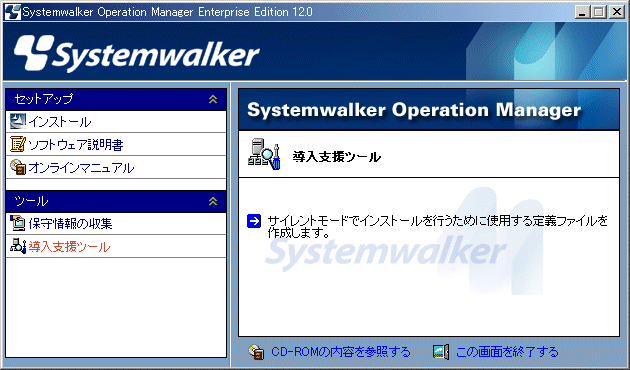630x370 pixels.
Task: Click the インストール computer icon
Action: (17, 121)
